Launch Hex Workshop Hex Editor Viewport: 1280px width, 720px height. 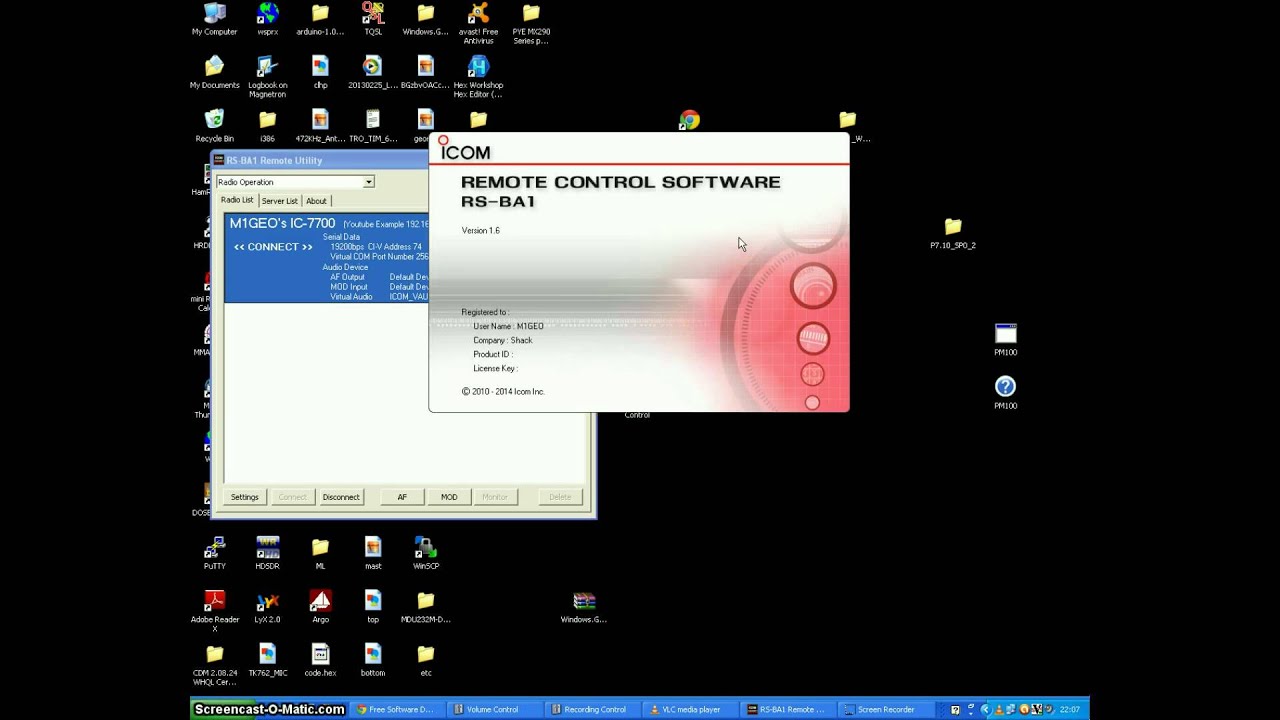(478, 77)
